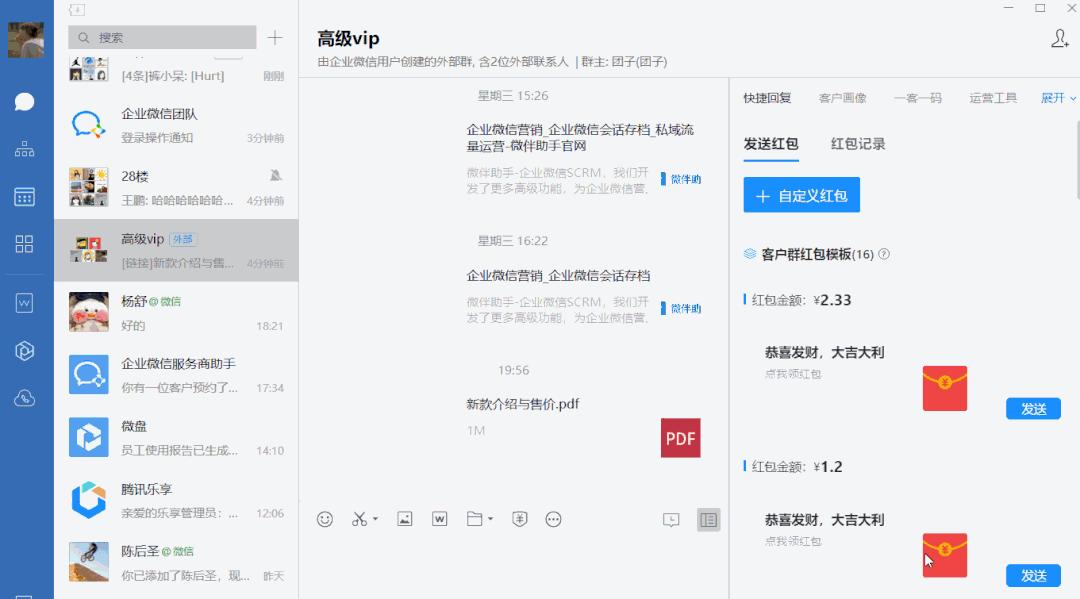The height and width of the screenshot is (599, 1080).
Task: Click the search input field
Action: [x=163, y=37]
